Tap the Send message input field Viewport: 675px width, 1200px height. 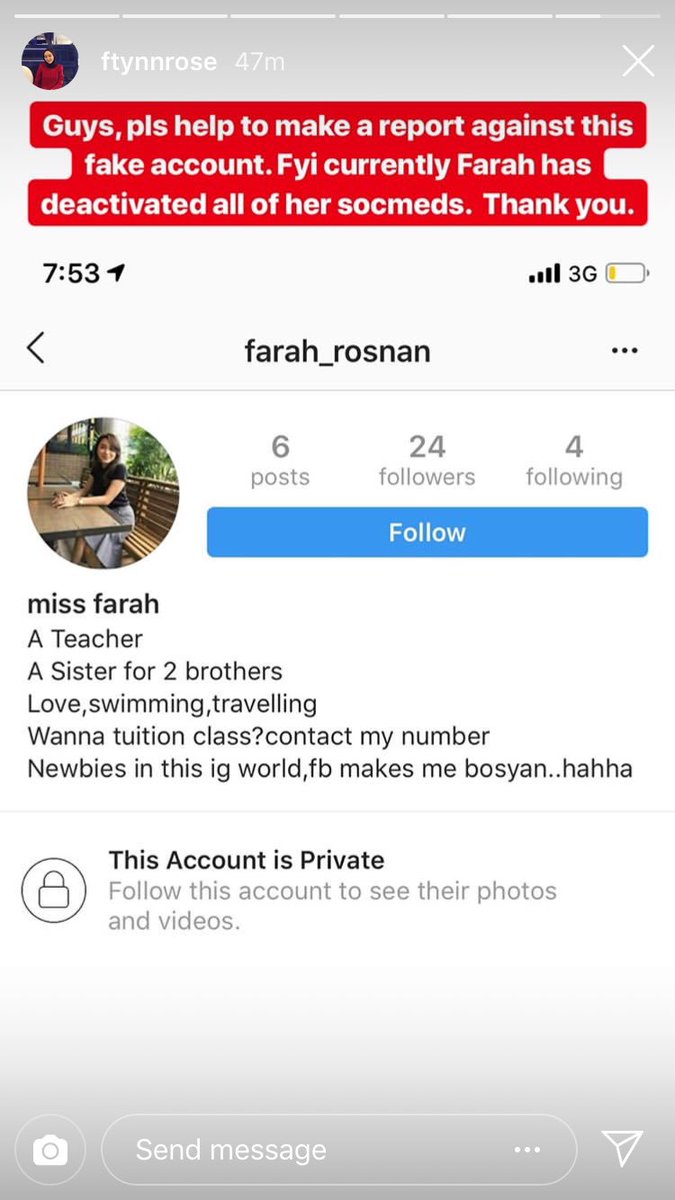[338, 1150]
